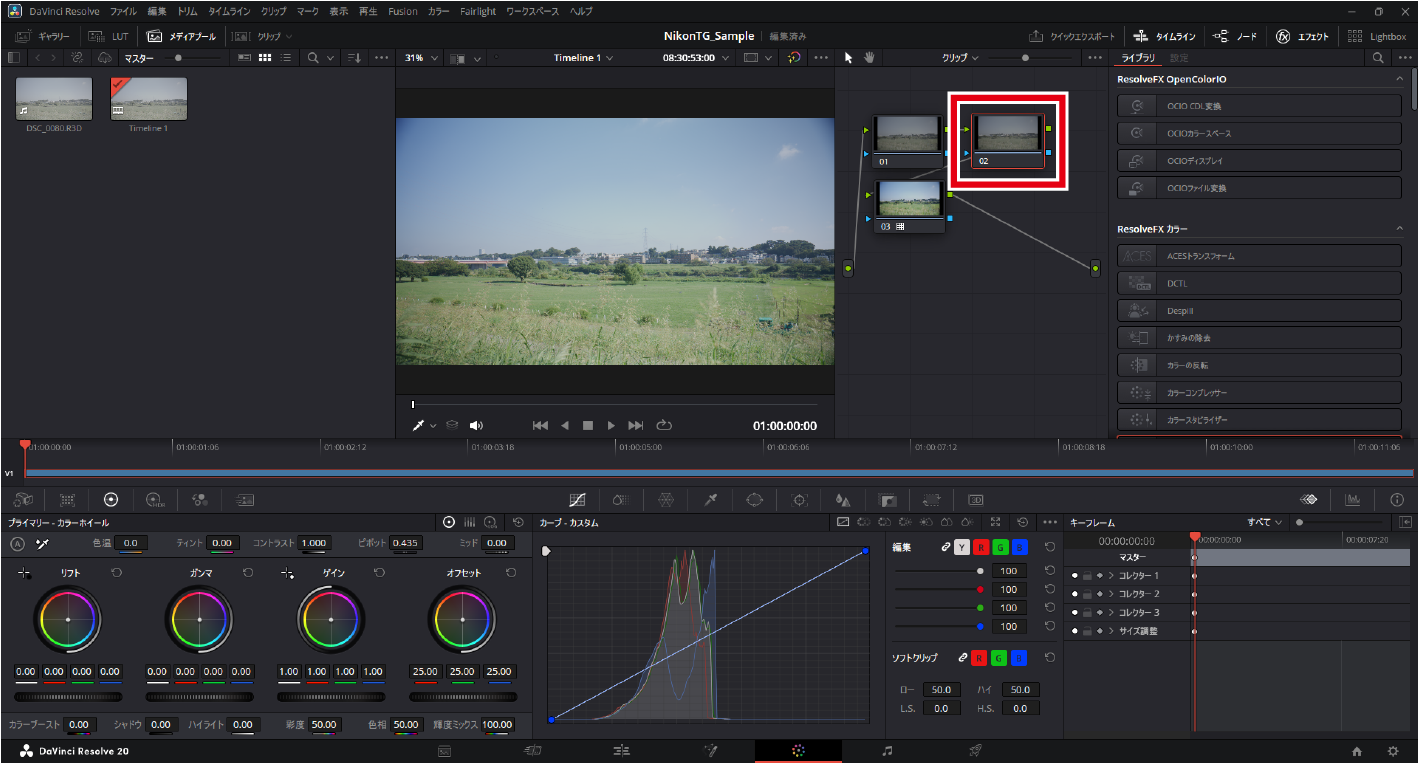Click the クイックエクスポート button
This screenshot has height=763, width=1418.
1071,36
